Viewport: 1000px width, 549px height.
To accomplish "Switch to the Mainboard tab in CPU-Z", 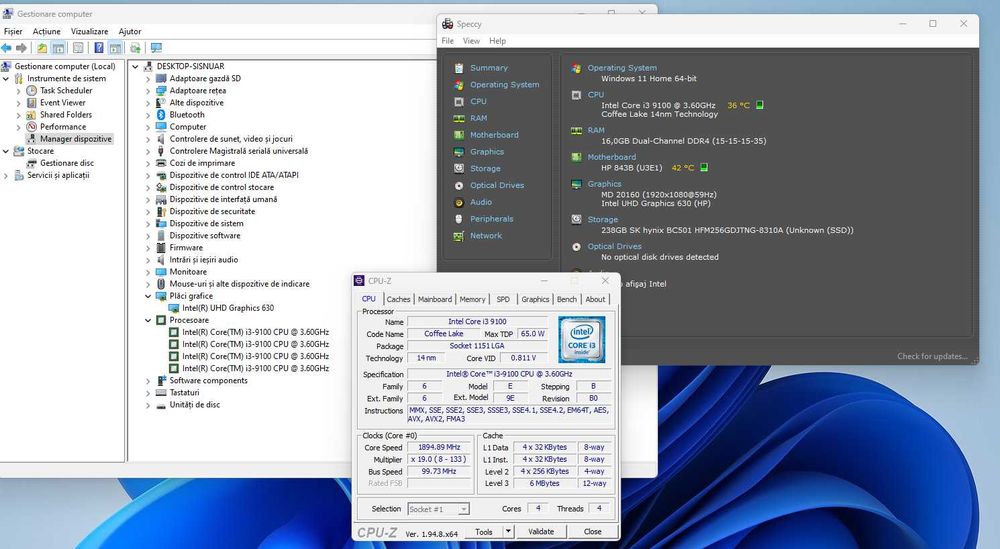I will (435, 299).
